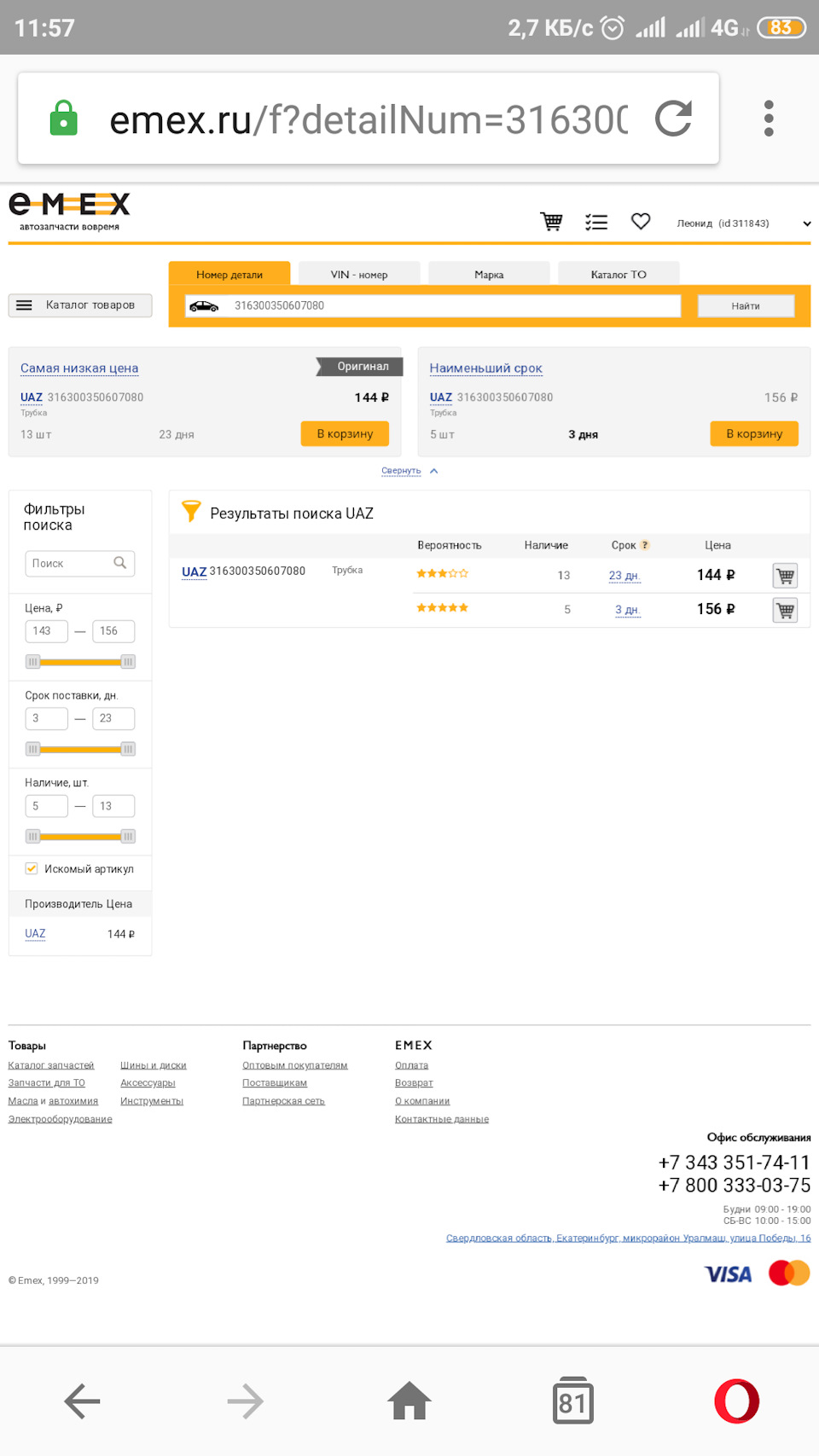
Task: Click the left handle of price slider
Action: [x=33, y=662]
